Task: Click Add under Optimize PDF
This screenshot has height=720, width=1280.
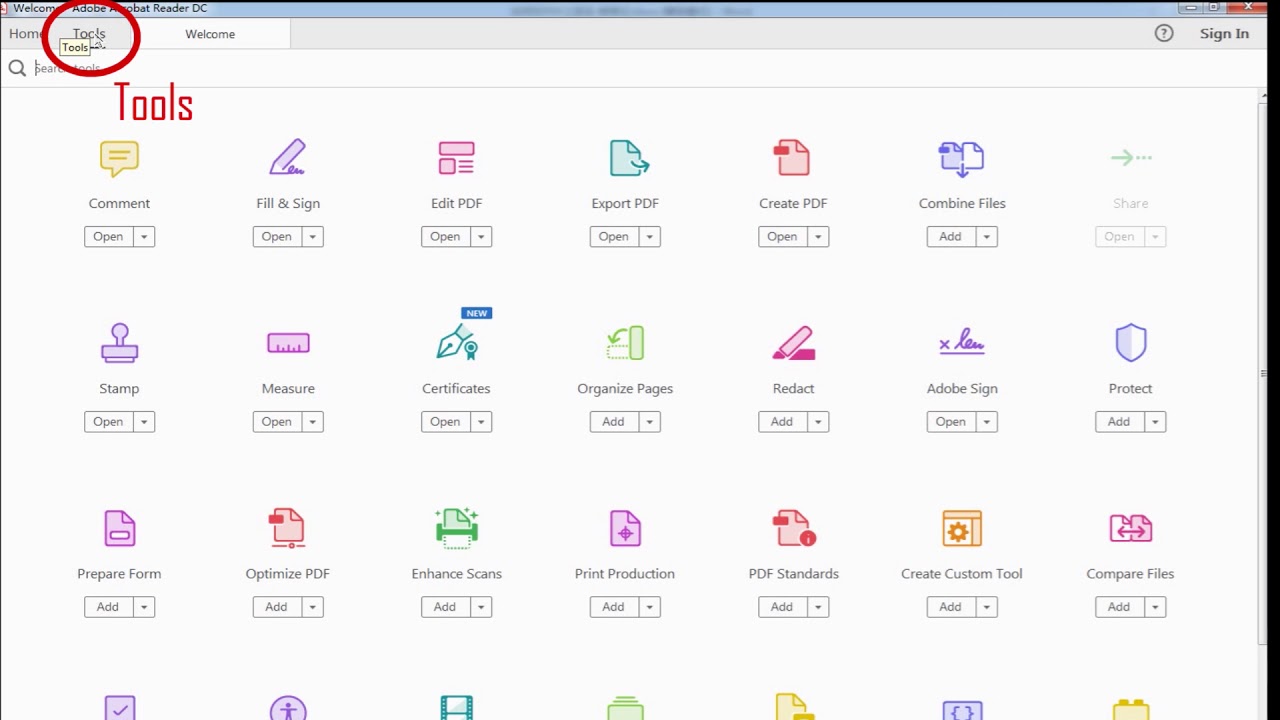Action: coord(277,607)
